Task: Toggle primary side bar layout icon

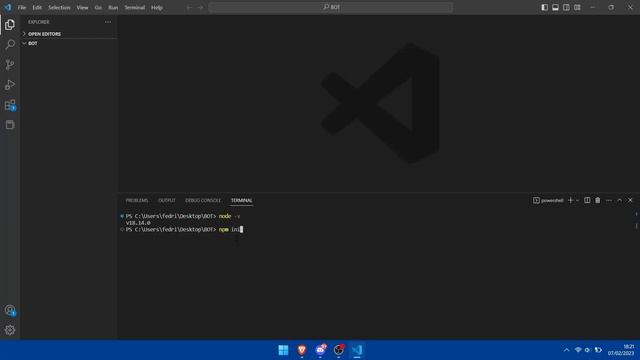Action: coord(544,7)
